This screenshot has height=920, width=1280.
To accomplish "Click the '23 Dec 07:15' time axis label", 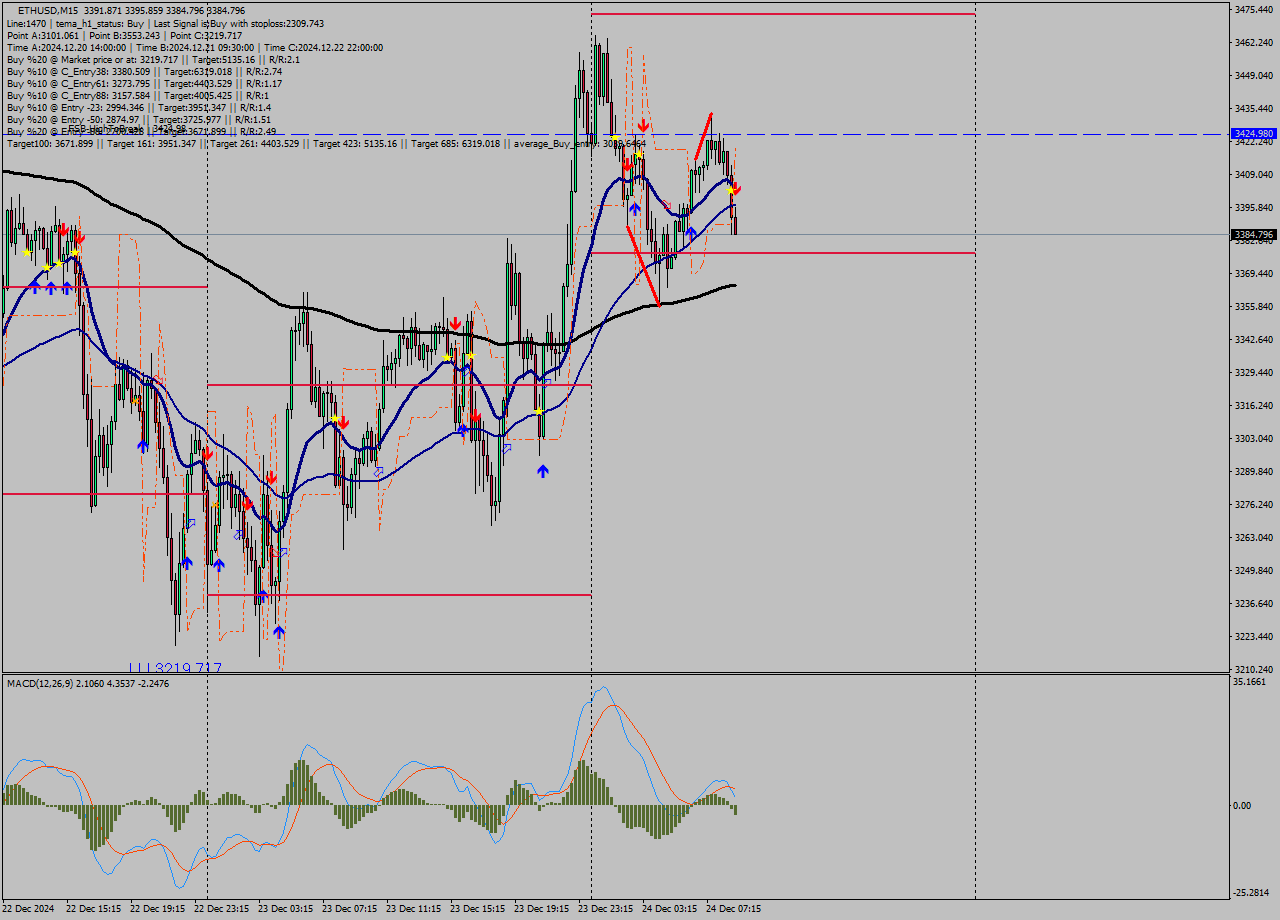I will click(349, 909).
